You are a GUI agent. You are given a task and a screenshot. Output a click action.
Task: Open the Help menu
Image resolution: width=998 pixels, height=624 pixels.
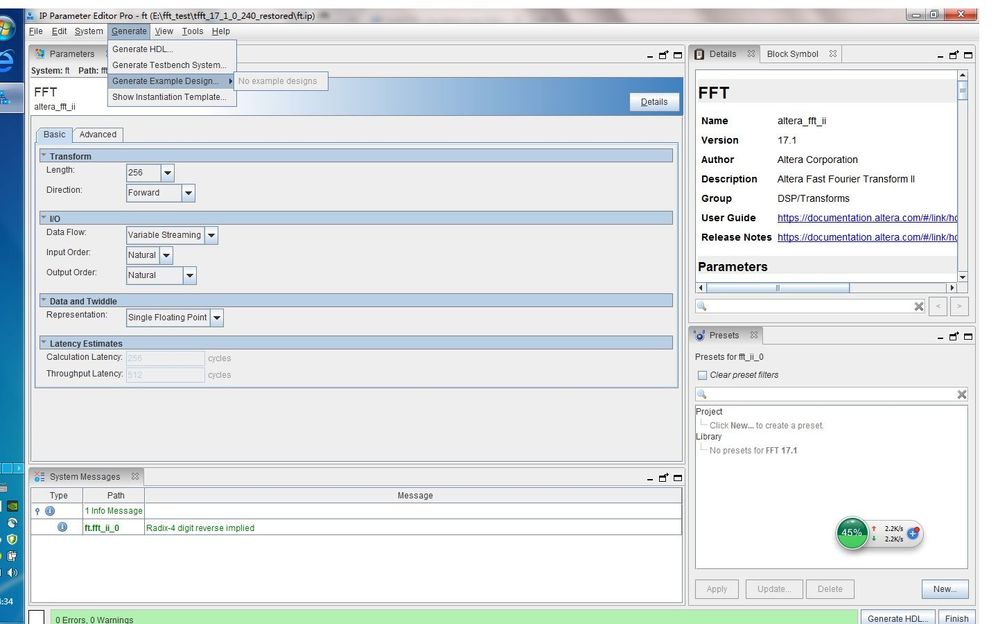pyautogui.click(x=221, y=31)
